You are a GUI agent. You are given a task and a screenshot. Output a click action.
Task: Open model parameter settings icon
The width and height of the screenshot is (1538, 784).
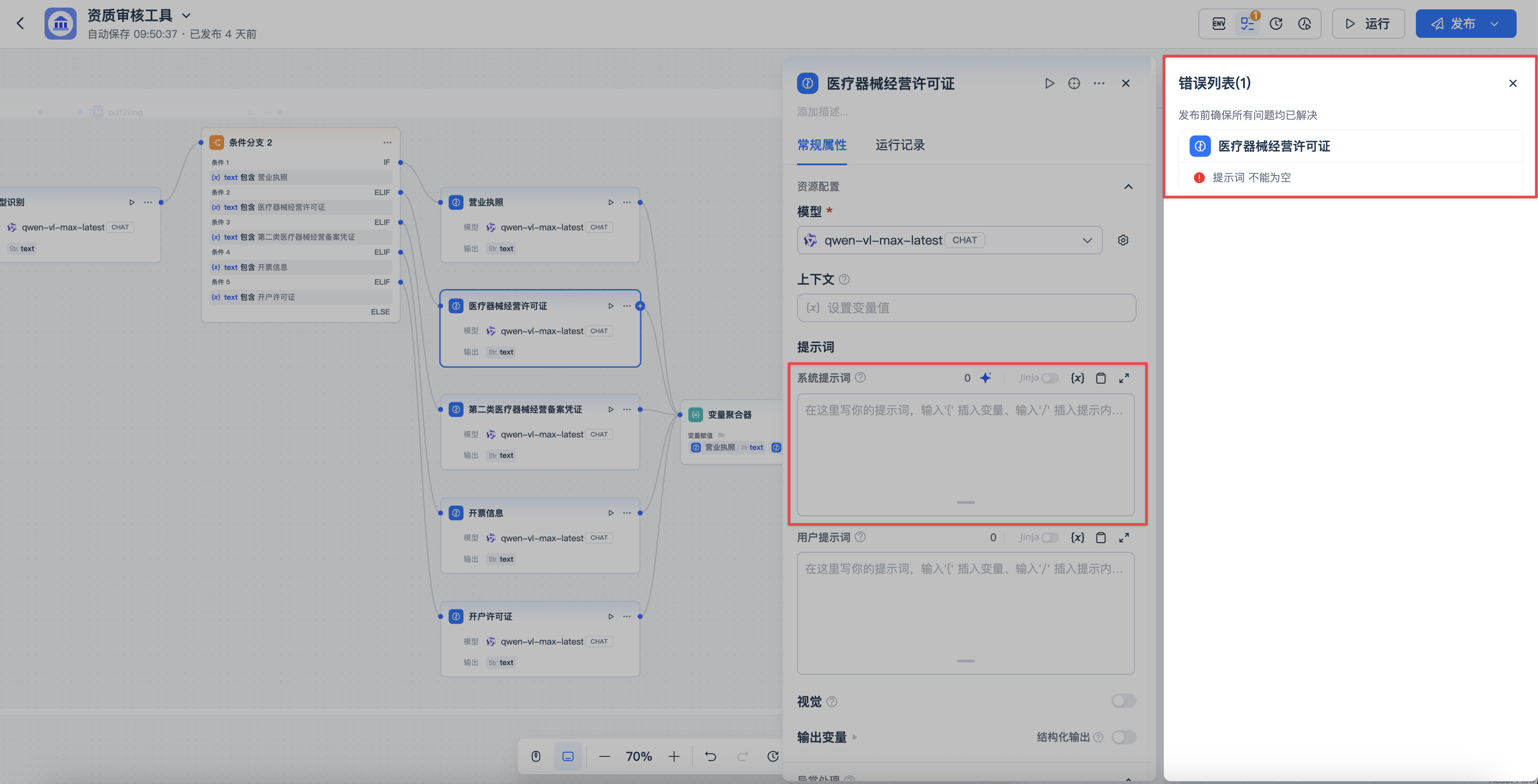[x=1123, y=240]
